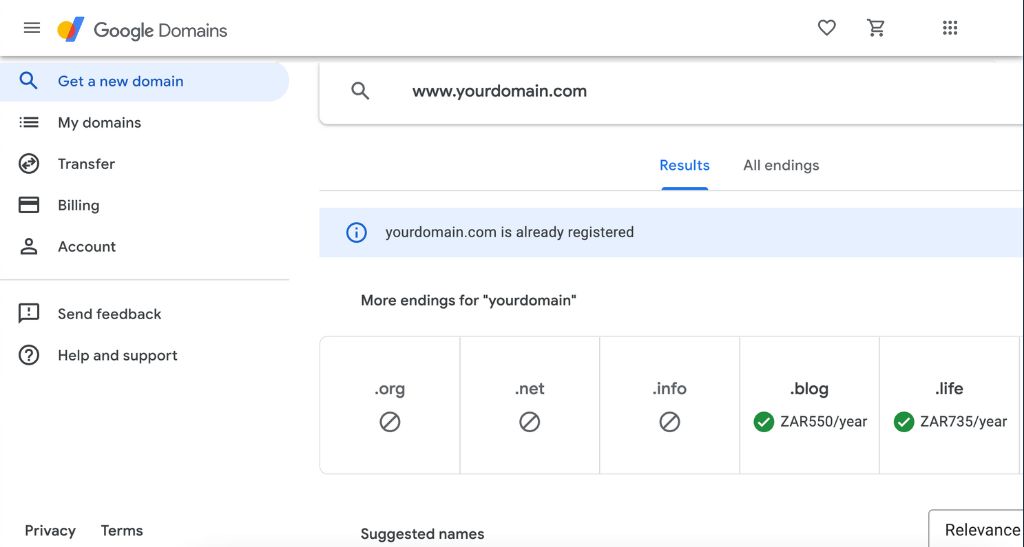Image resolution: width=1024 pixels, height=547 pixels.
Task: Open the hamburger main menu
Action: 32,28
